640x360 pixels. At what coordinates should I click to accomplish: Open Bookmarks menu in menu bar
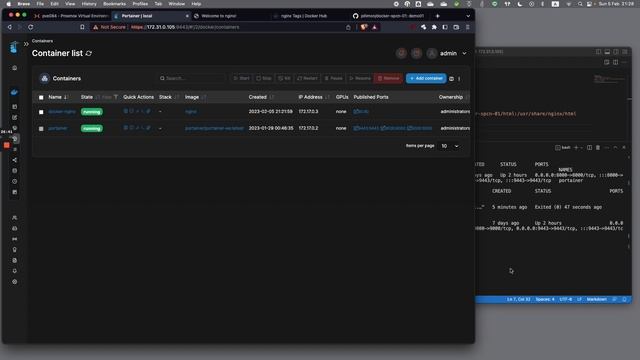pos(114,4)
